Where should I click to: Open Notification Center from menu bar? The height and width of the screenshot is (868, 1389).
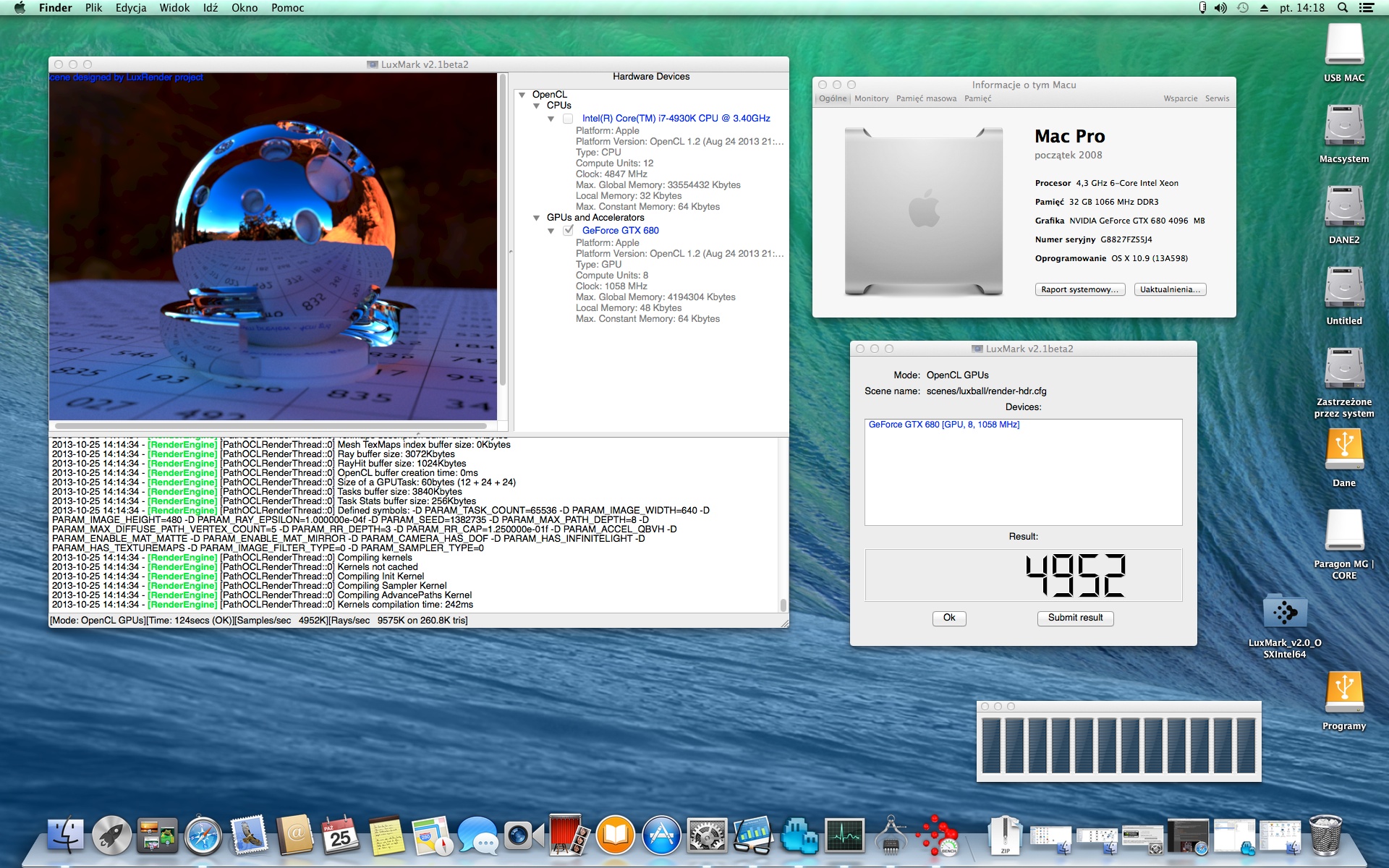pos(1367,8)
